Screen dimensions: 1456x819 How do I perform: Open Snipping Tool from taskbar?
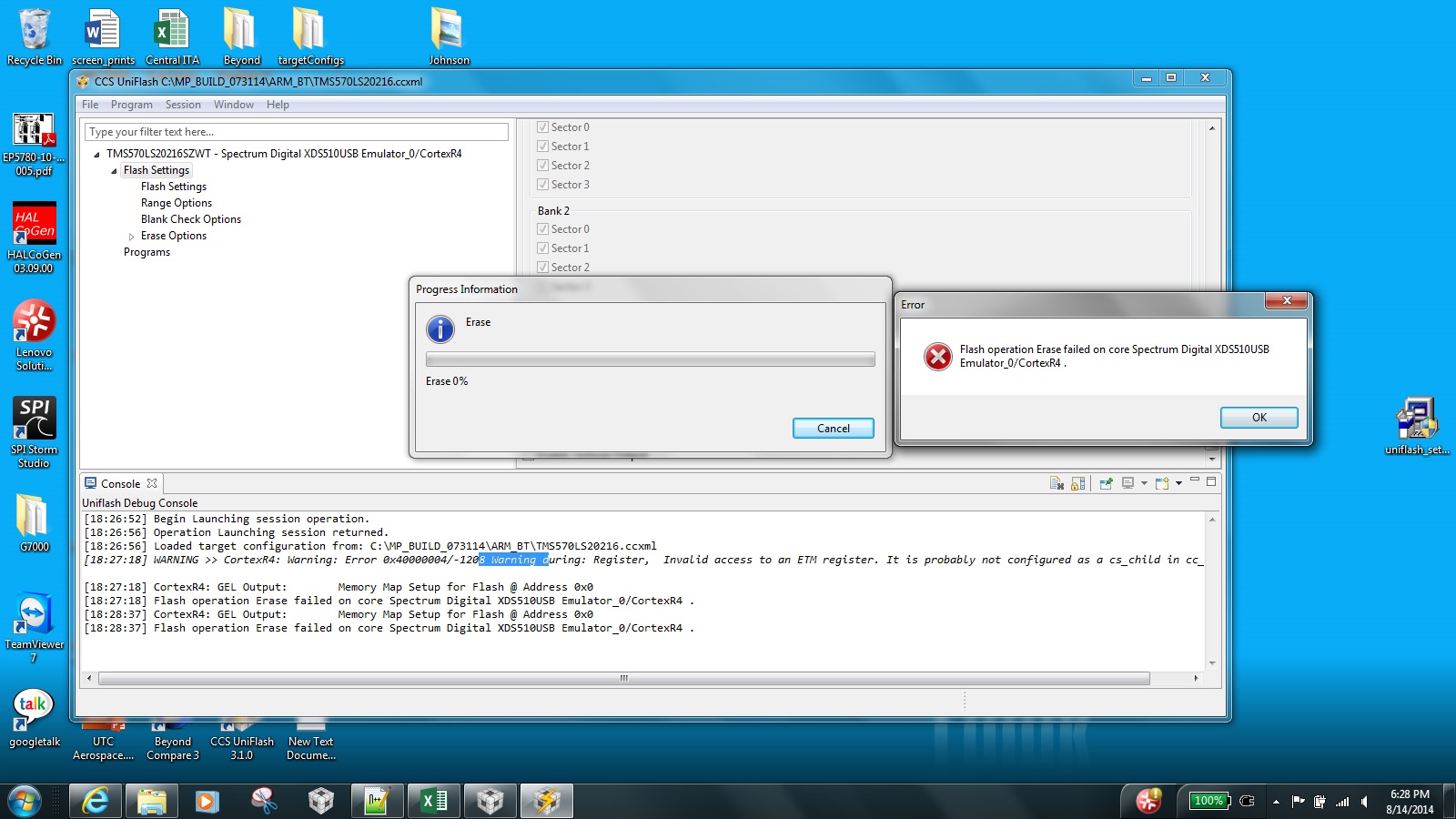[264, 801]
